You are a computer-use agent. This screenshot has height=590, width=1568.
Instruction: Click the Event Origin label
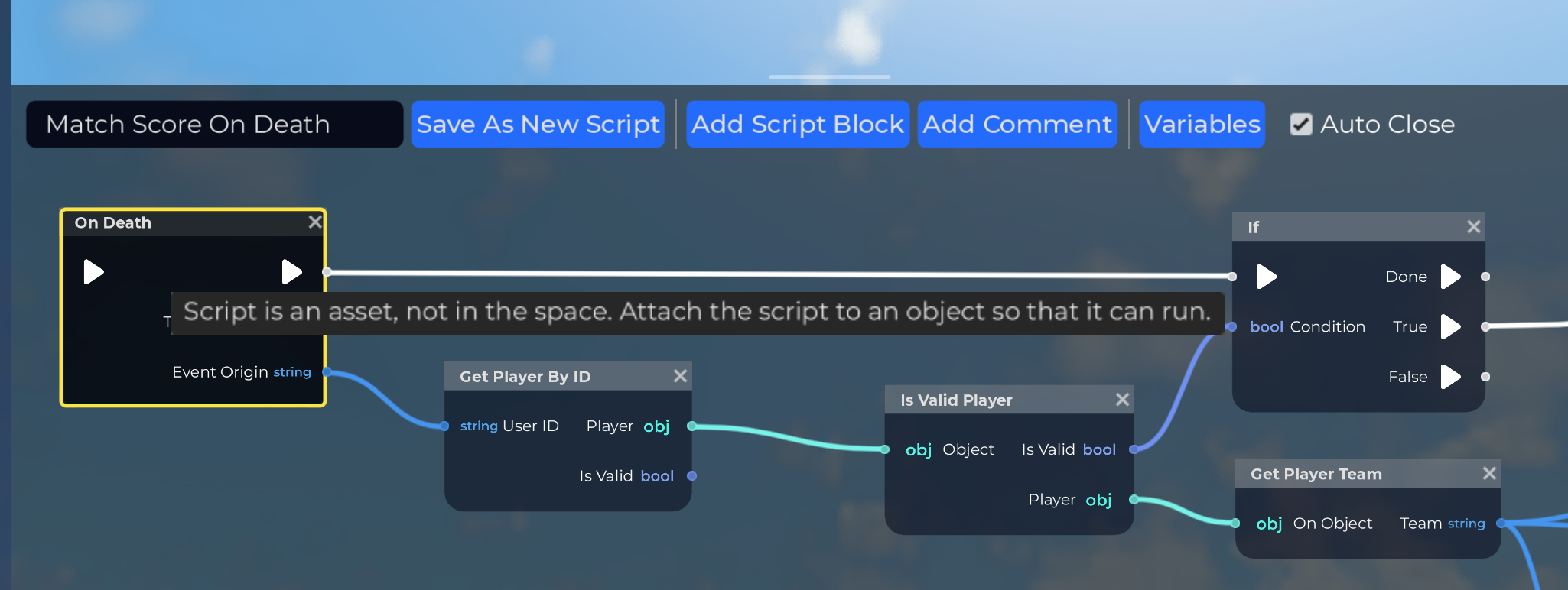coord(220,372)
